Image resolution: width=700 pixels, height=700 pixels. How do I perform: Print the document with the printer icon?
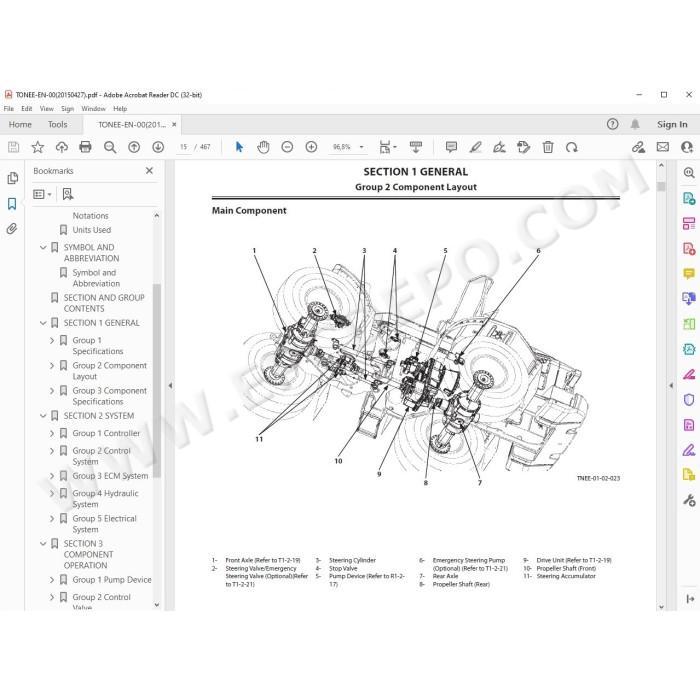click(85, 147)
